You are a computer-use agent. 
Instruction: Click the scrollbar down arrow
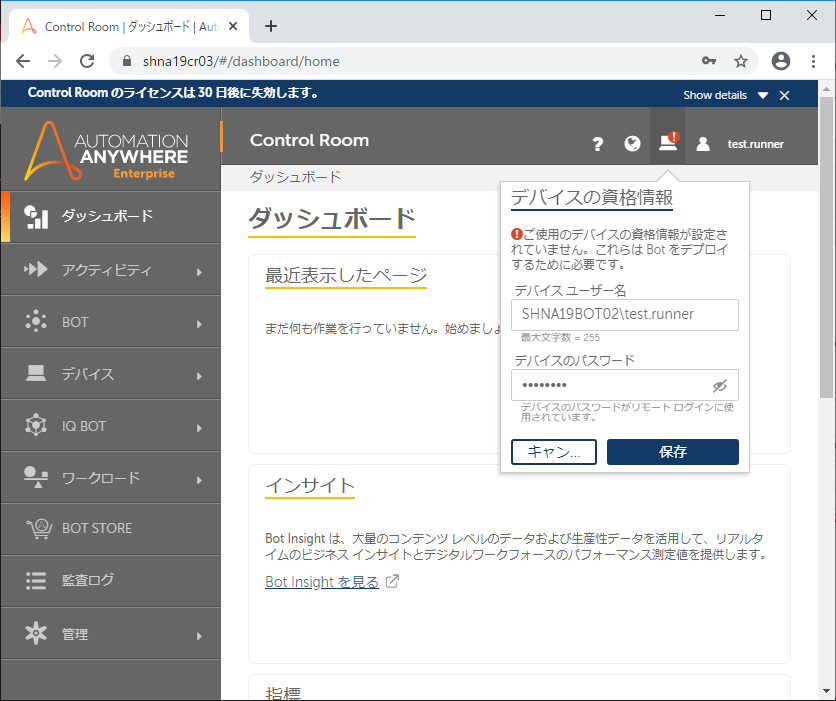click(826, 692)
